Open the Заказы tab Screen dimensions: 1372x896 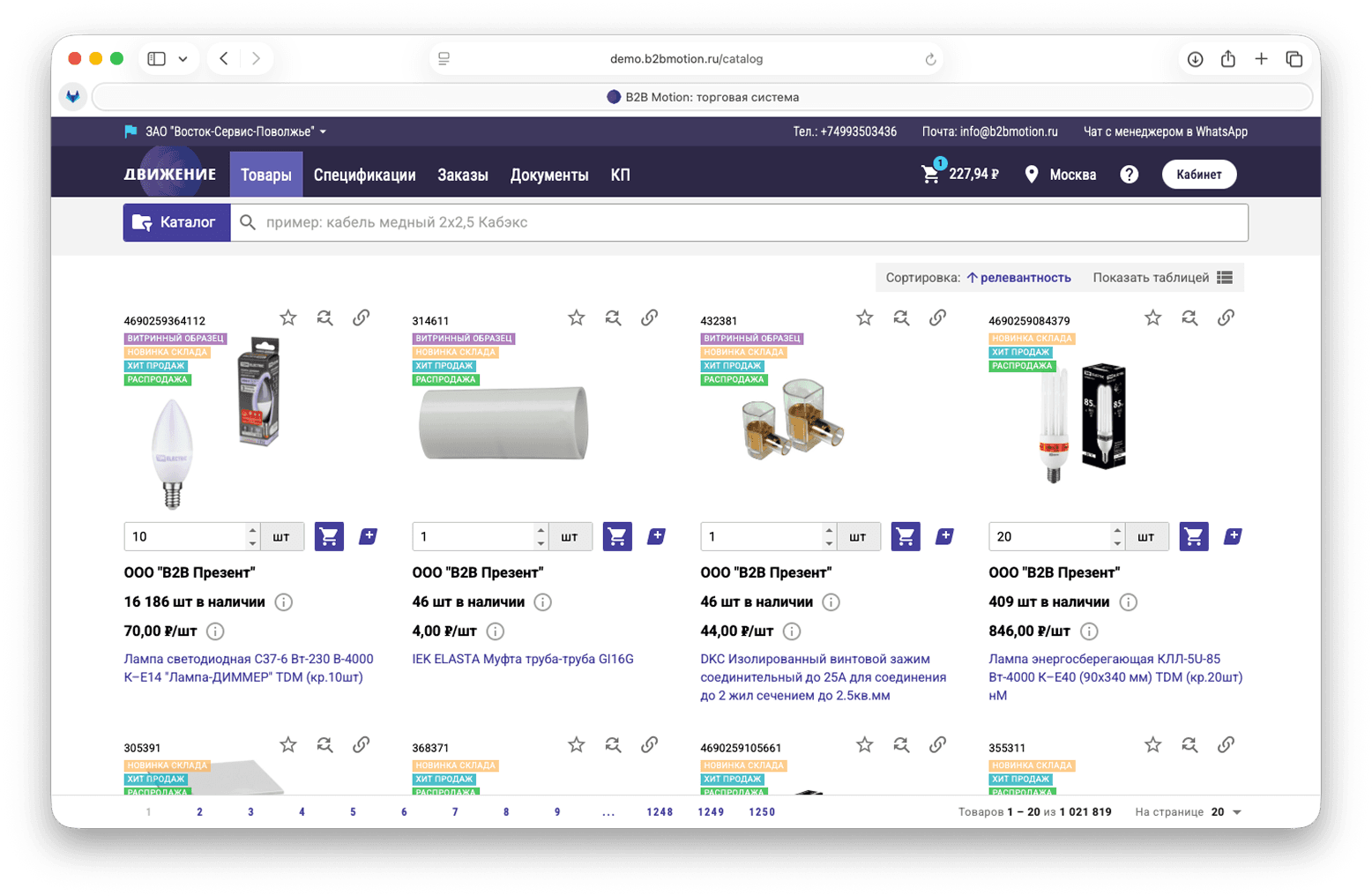tap(463, 175)
